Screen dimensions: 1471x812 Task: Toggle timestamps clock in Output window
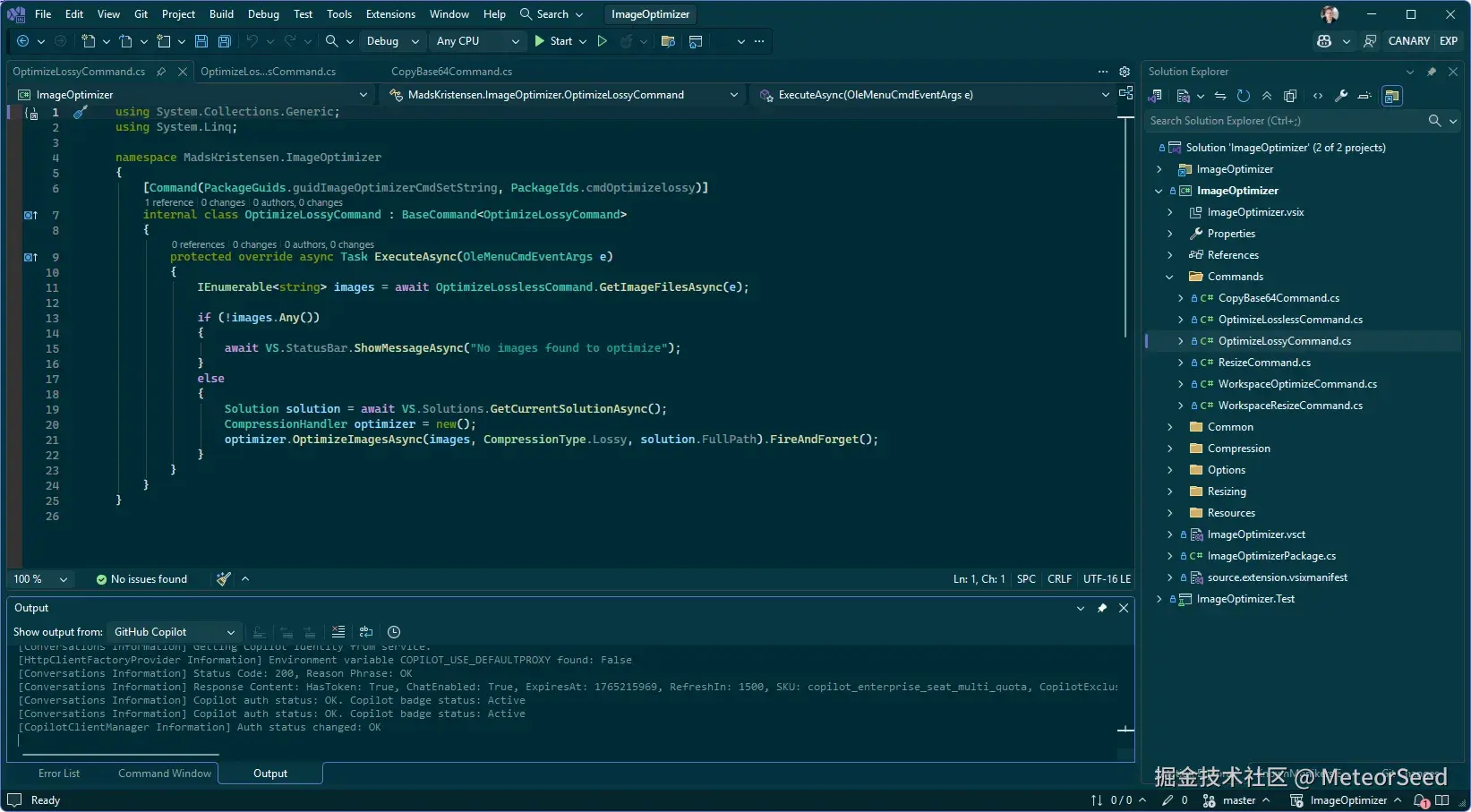click(394, 632)
